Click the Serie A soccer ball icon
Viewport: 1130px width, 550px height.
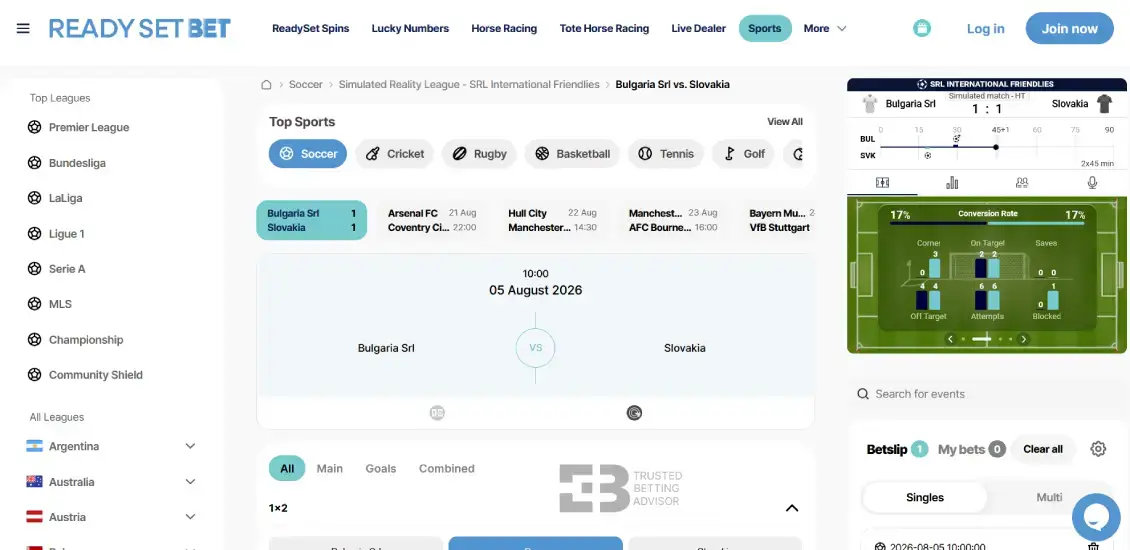(x=34, y=269)
